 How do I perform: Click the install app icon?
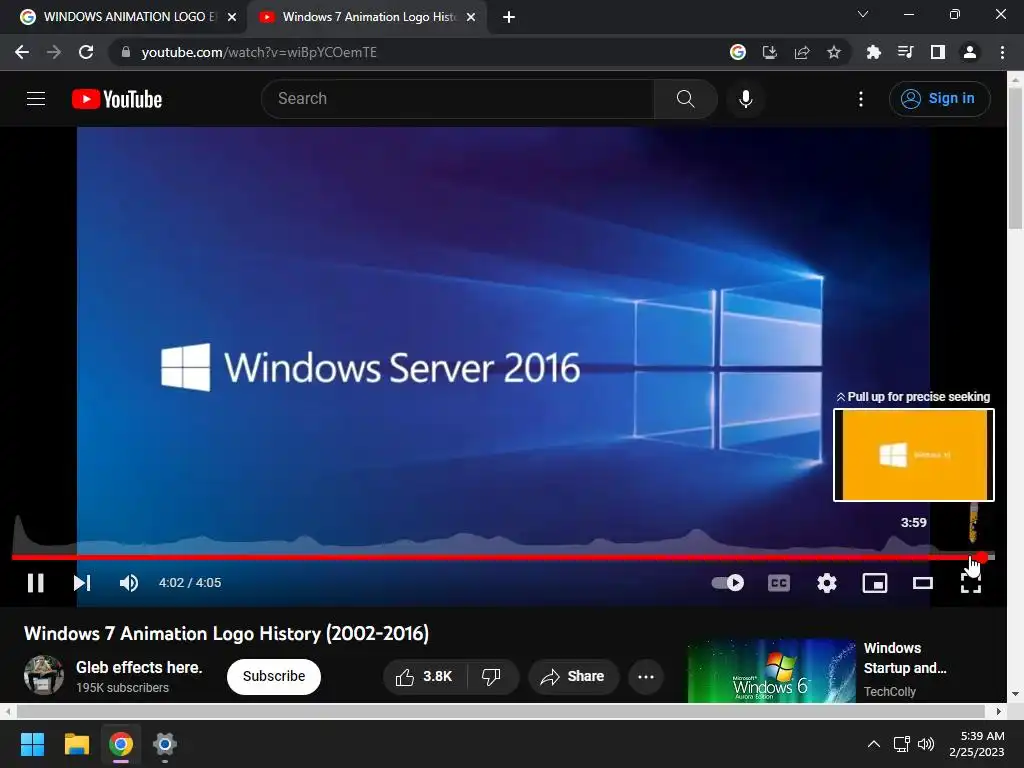[x=770, y=52]
